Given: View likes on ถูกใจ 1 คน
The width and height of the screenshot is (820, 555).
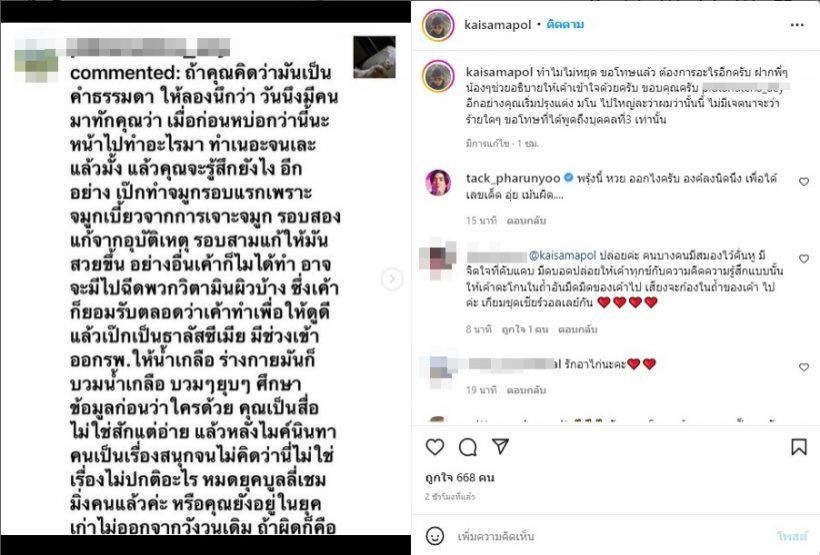Looking at the screenshot, I should tap(525, 330).
